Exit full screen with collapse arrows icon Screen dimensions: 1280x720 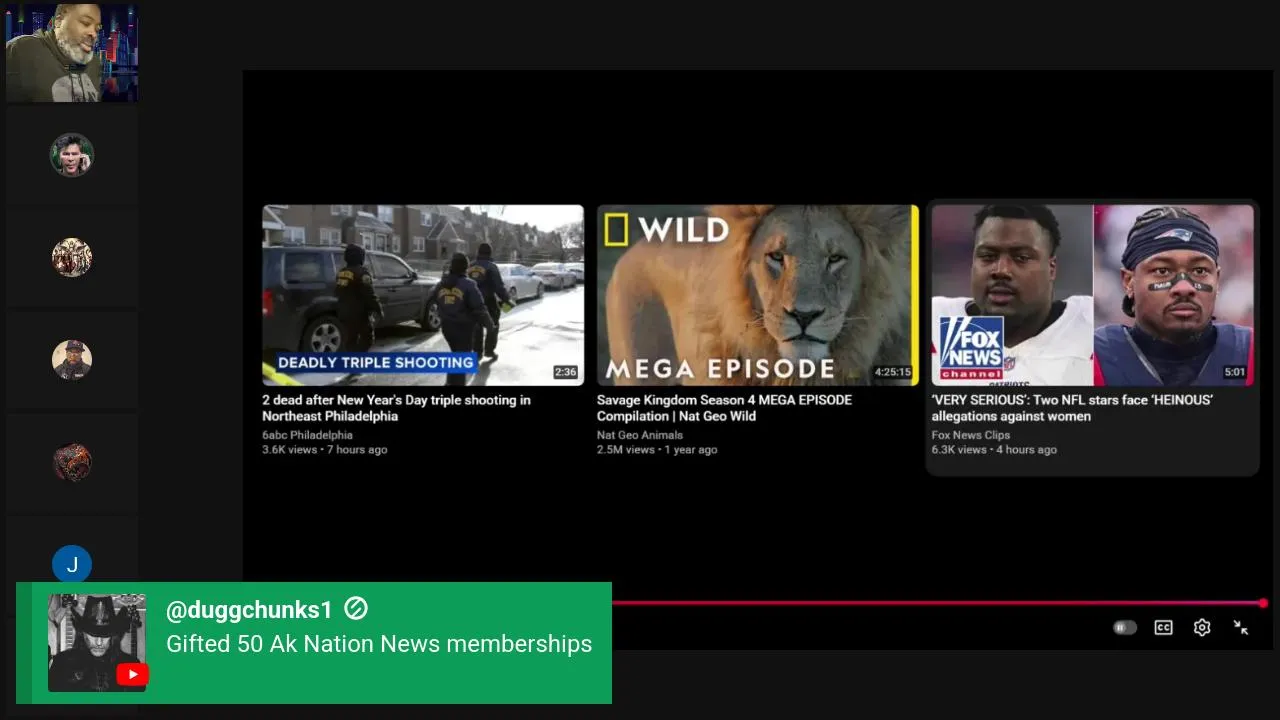pyautogui.click(x=1241, y=628)
